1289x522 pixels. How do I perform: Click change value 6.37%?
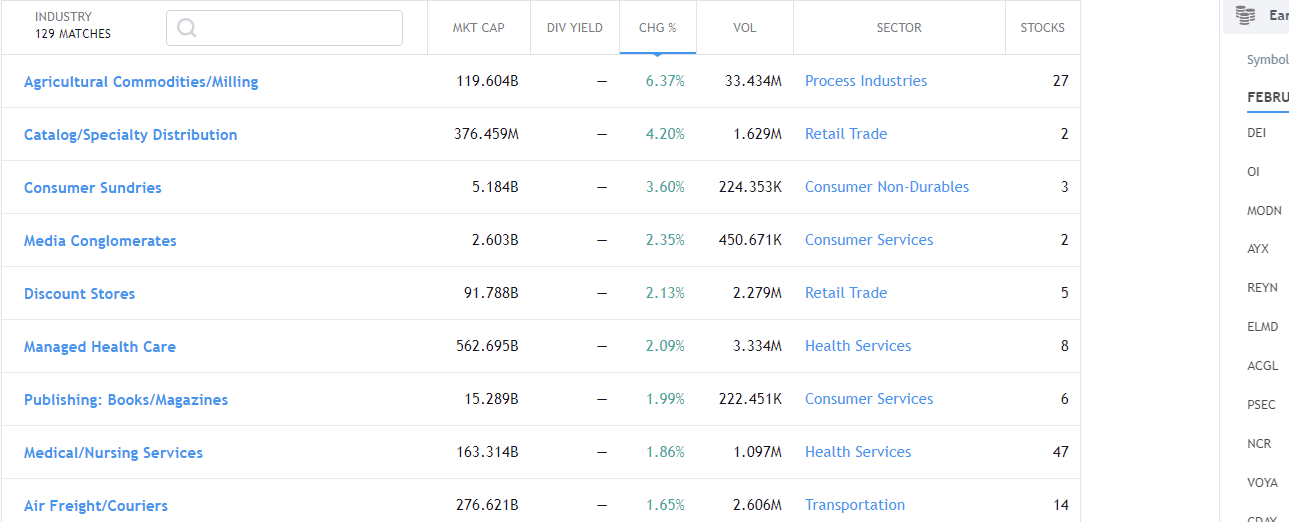click(665, 81)
